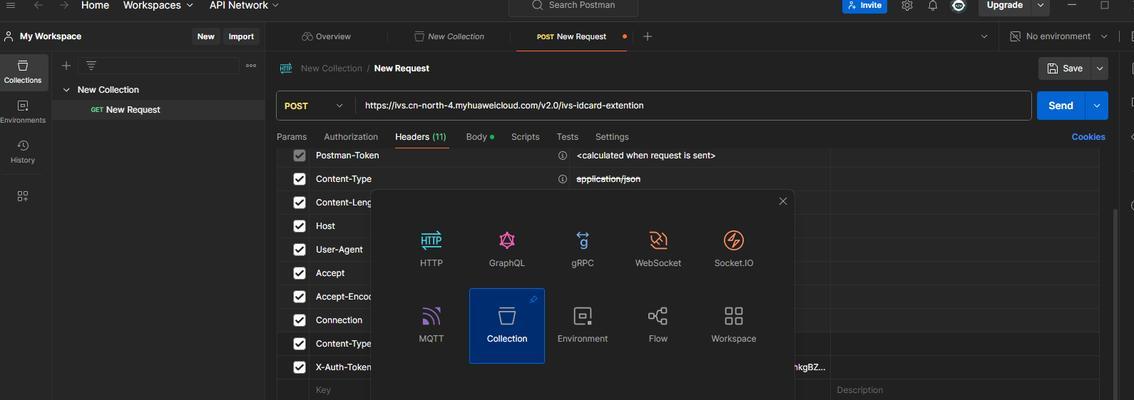Open the Send options arrow

pos(1097,106)
